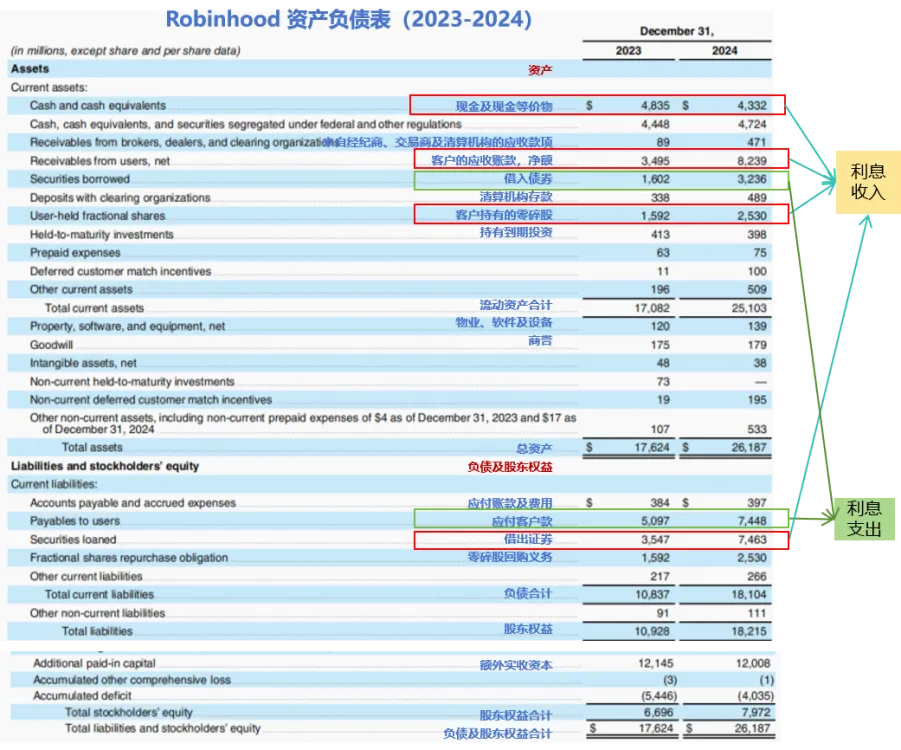Click 'Accounts payable and accrued expenses' label

[133, 503]
